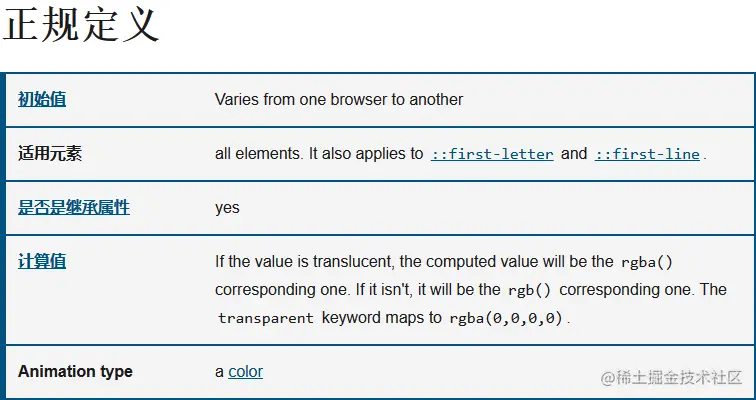The height and width of the screenshot is (400, 756).
Task: Click the rgba() code snippet
Action: click(x=647, y=263)
